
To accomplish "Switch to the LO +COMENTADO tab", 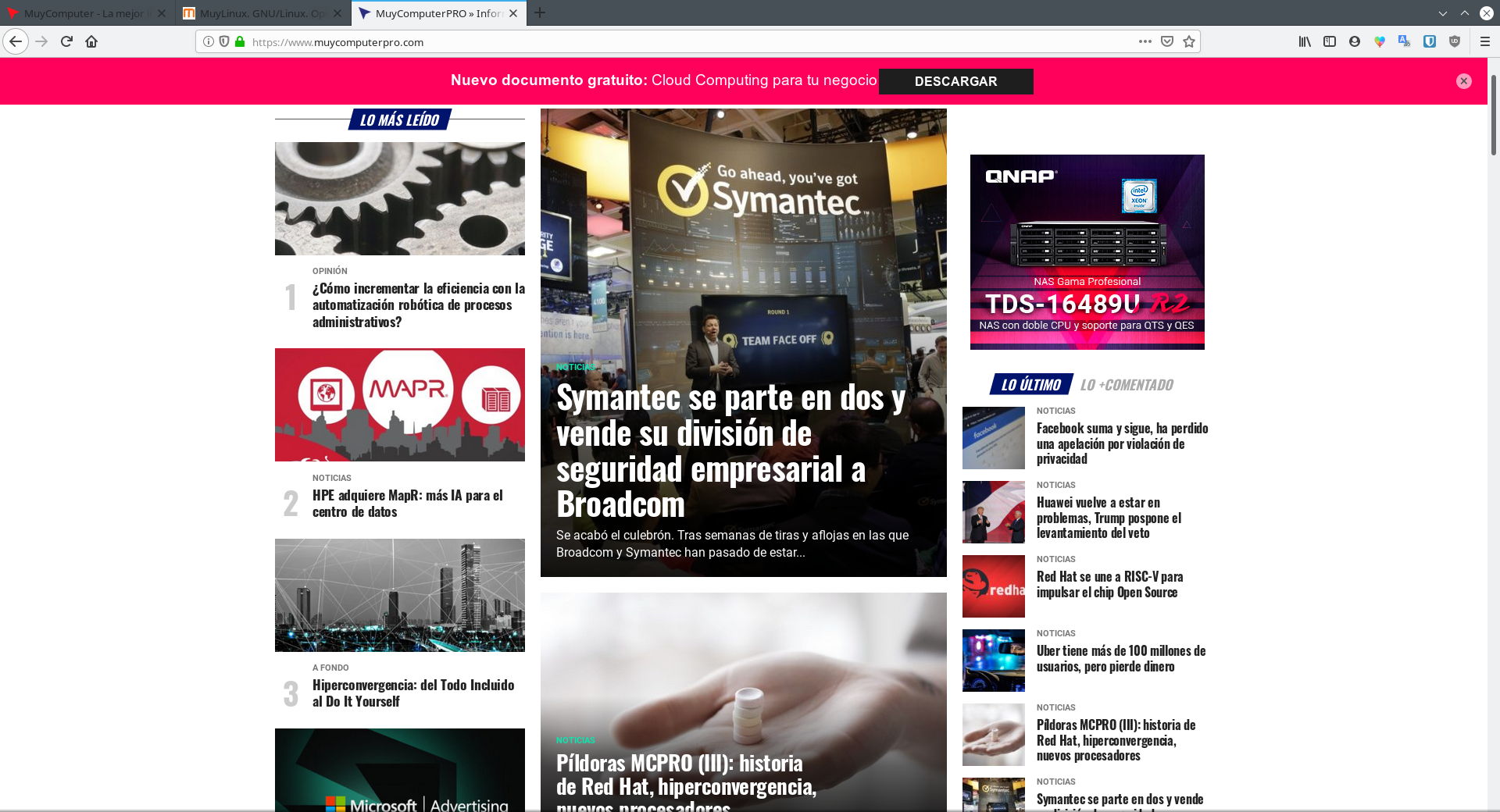I will pos(1127,385).
